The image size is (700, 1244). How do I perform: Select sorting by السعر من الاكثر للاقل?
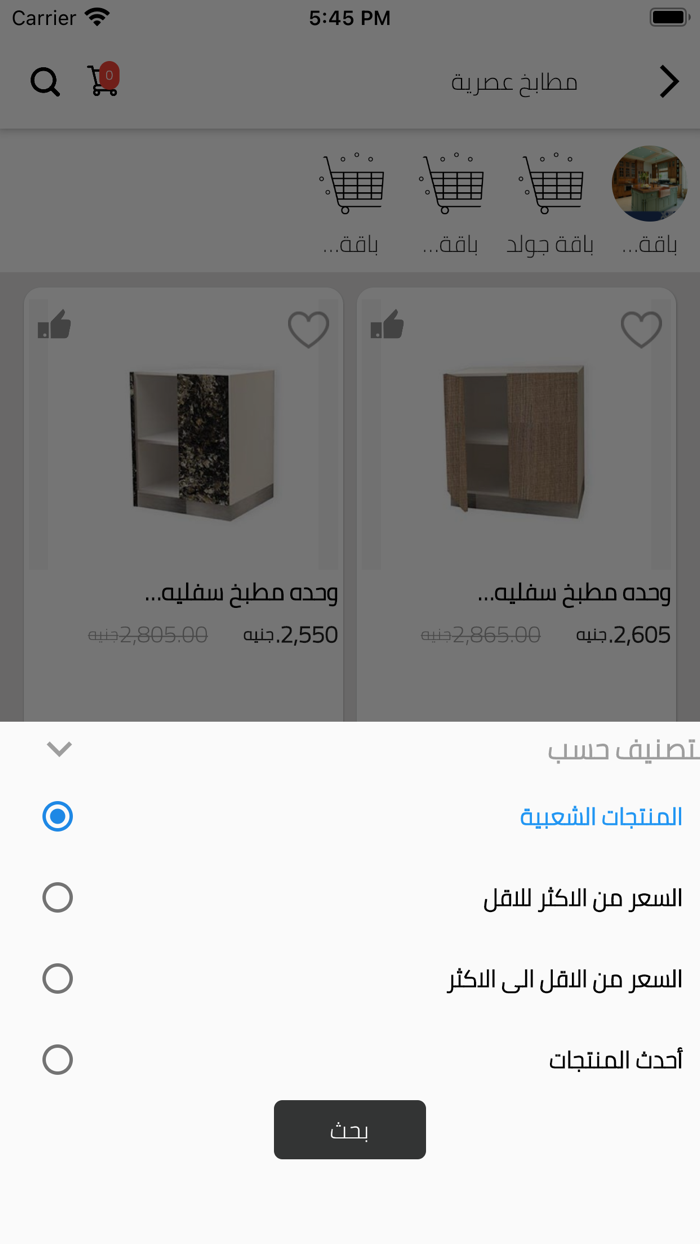pos(58,897)
